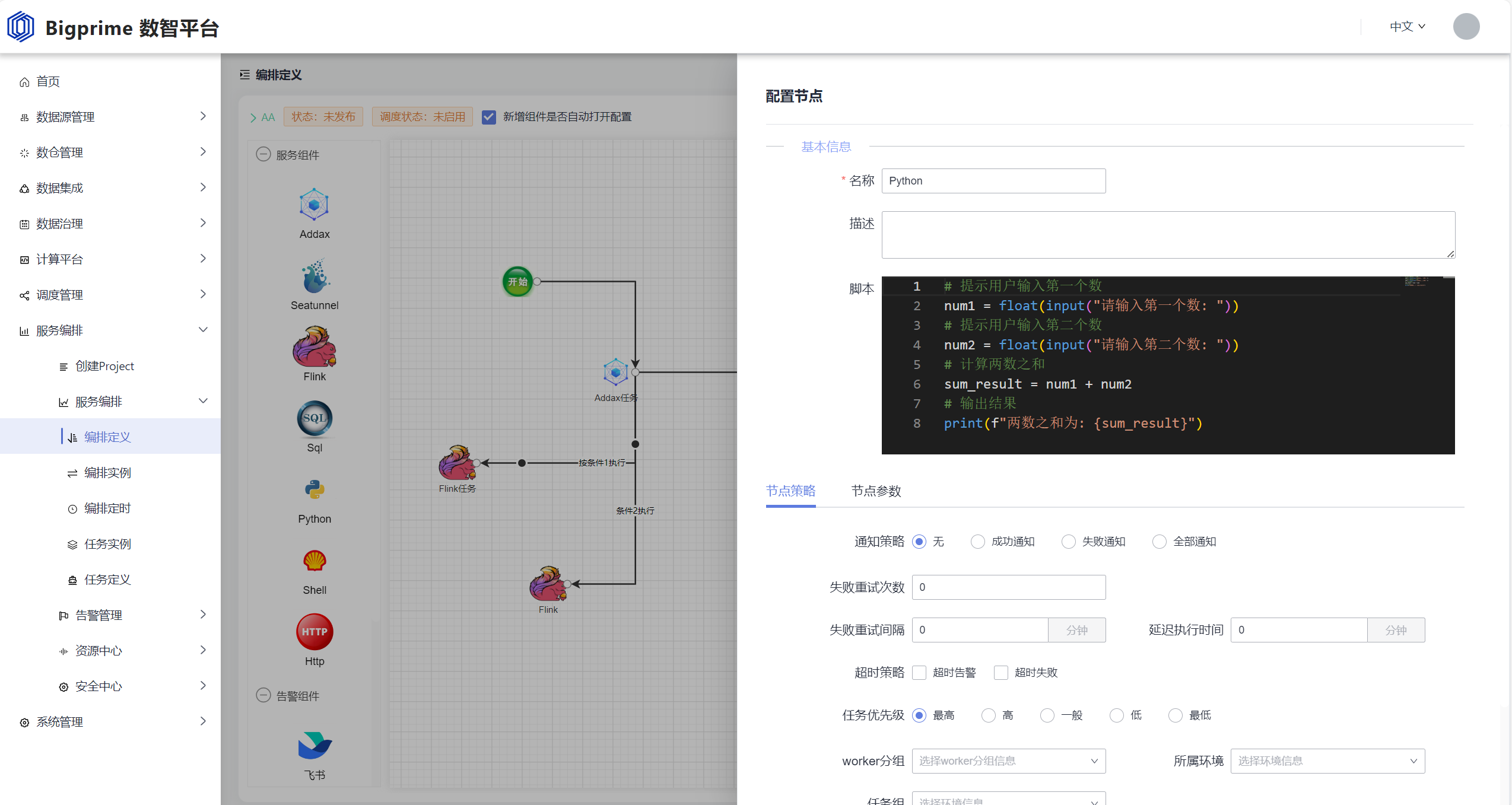The width and height of the screenshot is (1512, 805).
Task: Click the green 开始 start node
Action: pos(517,282)
